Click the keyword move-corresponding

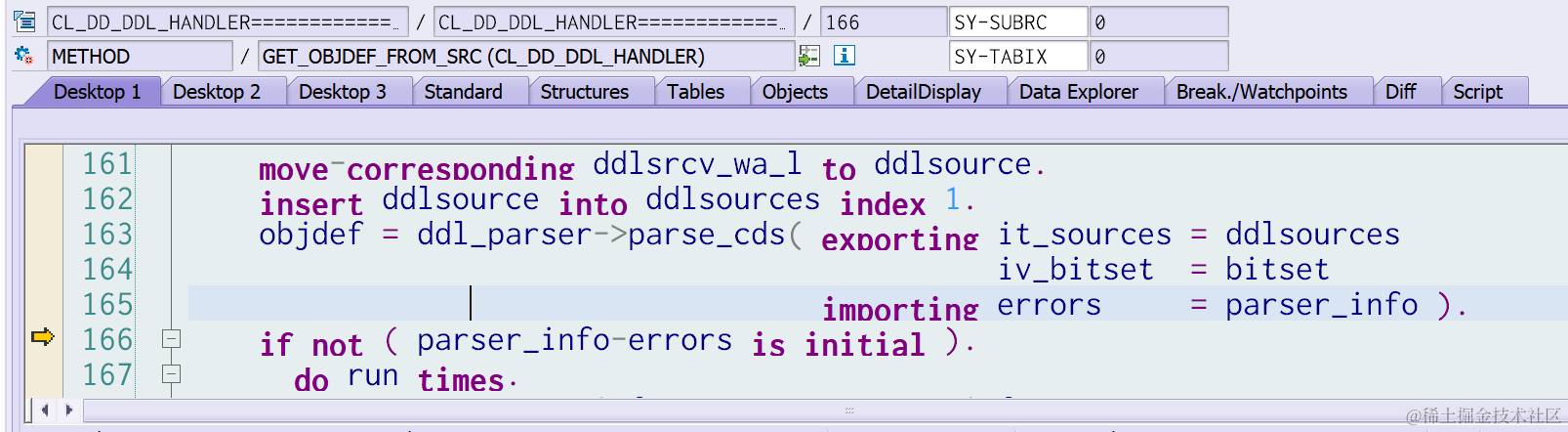pos(417,168)
